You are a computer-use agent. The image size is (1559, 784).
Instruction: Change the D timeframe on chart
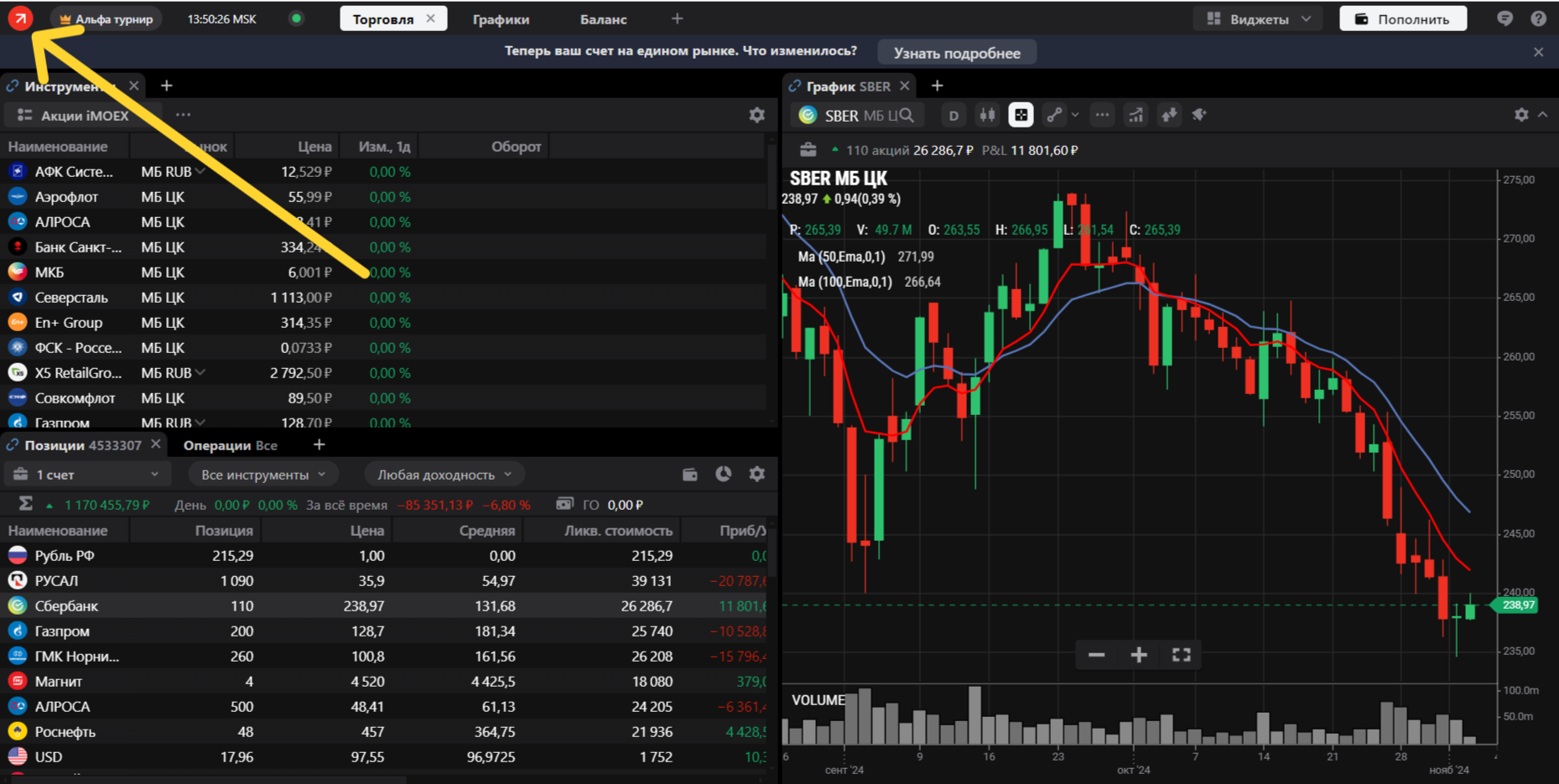pos(954,116)
